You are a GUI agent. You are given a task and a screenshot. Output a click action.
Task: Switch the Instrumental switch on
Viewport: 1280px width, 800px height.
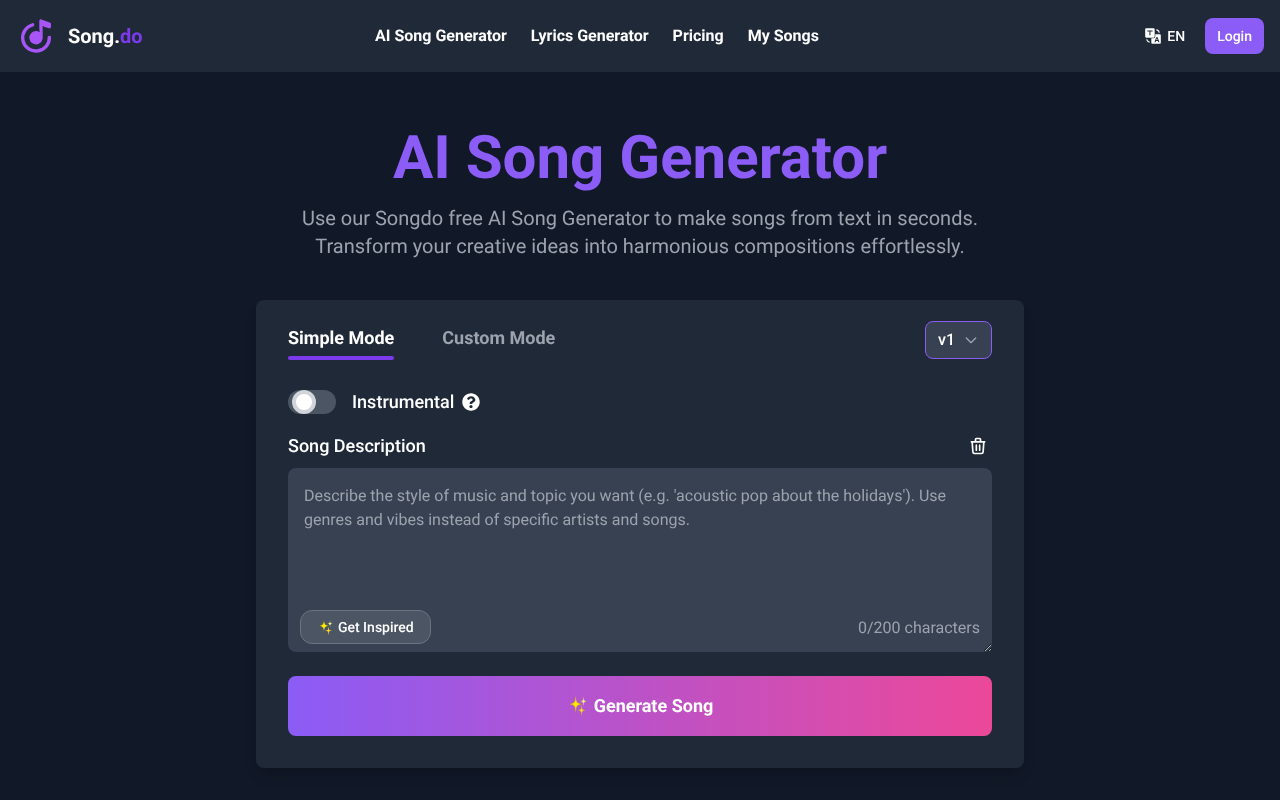point(312,402)
